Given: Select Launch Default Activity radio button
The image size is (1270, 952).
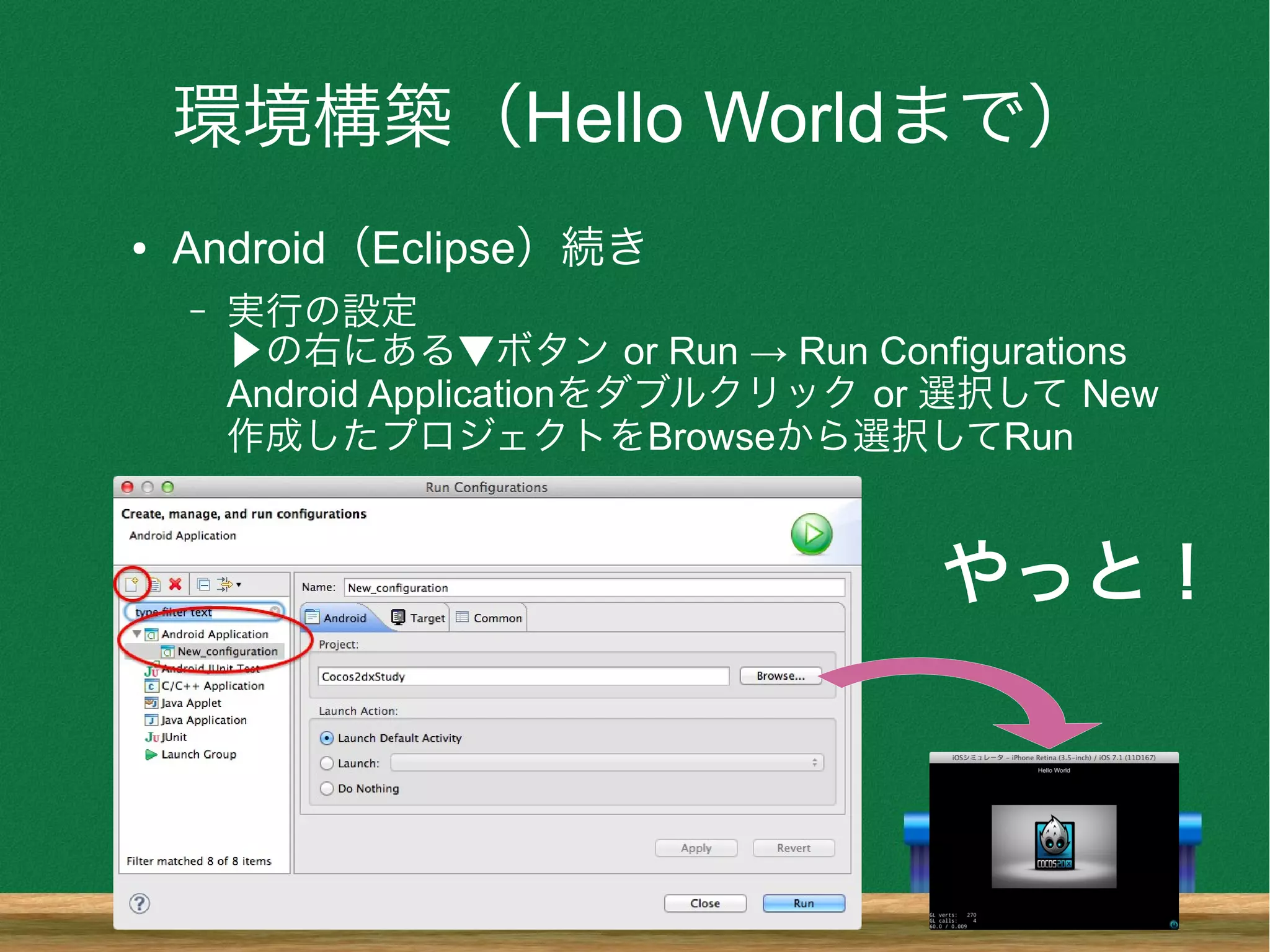Looking at the screenshot, I should click(327, 738).
